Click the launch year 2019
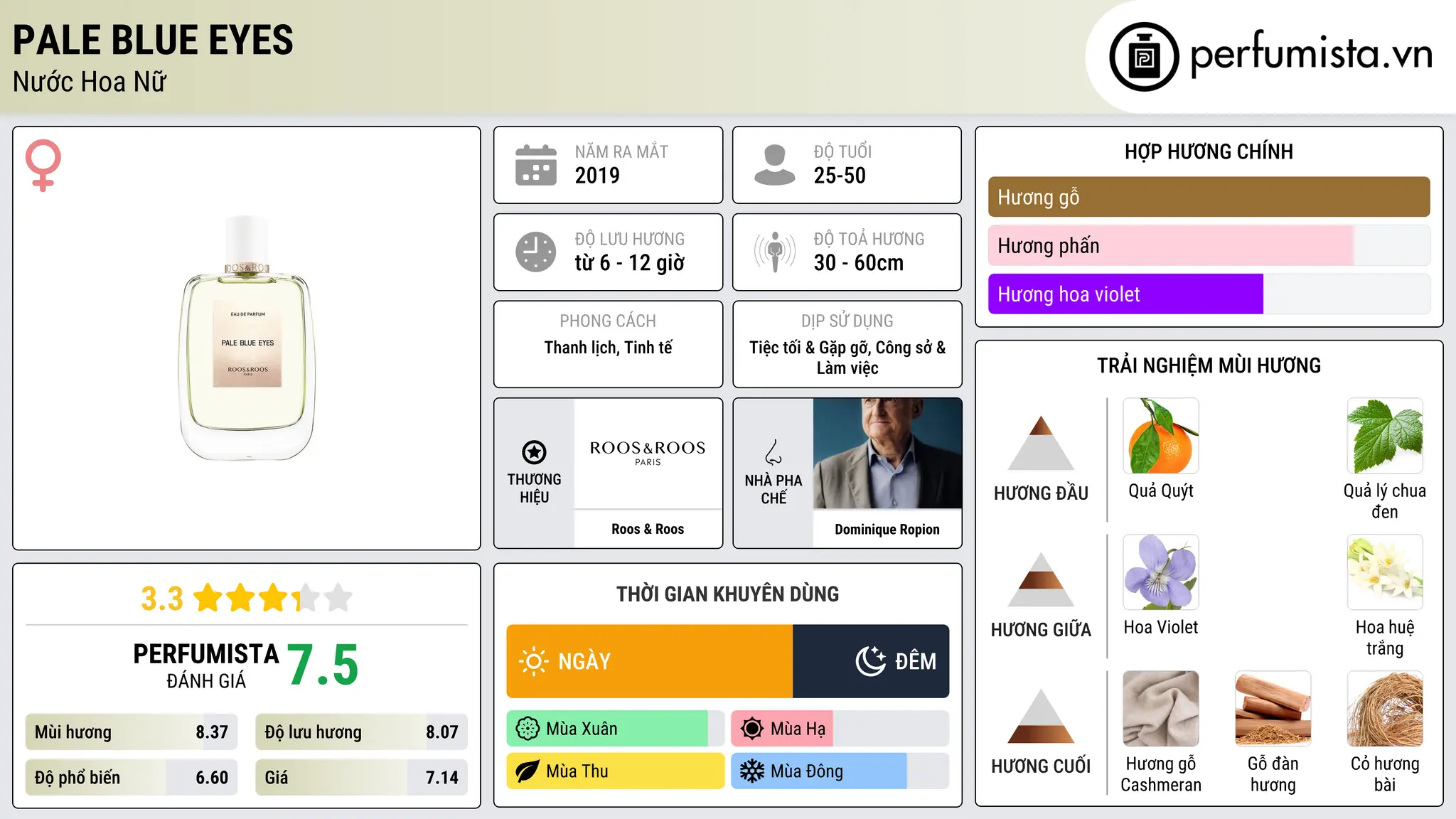 597,176
